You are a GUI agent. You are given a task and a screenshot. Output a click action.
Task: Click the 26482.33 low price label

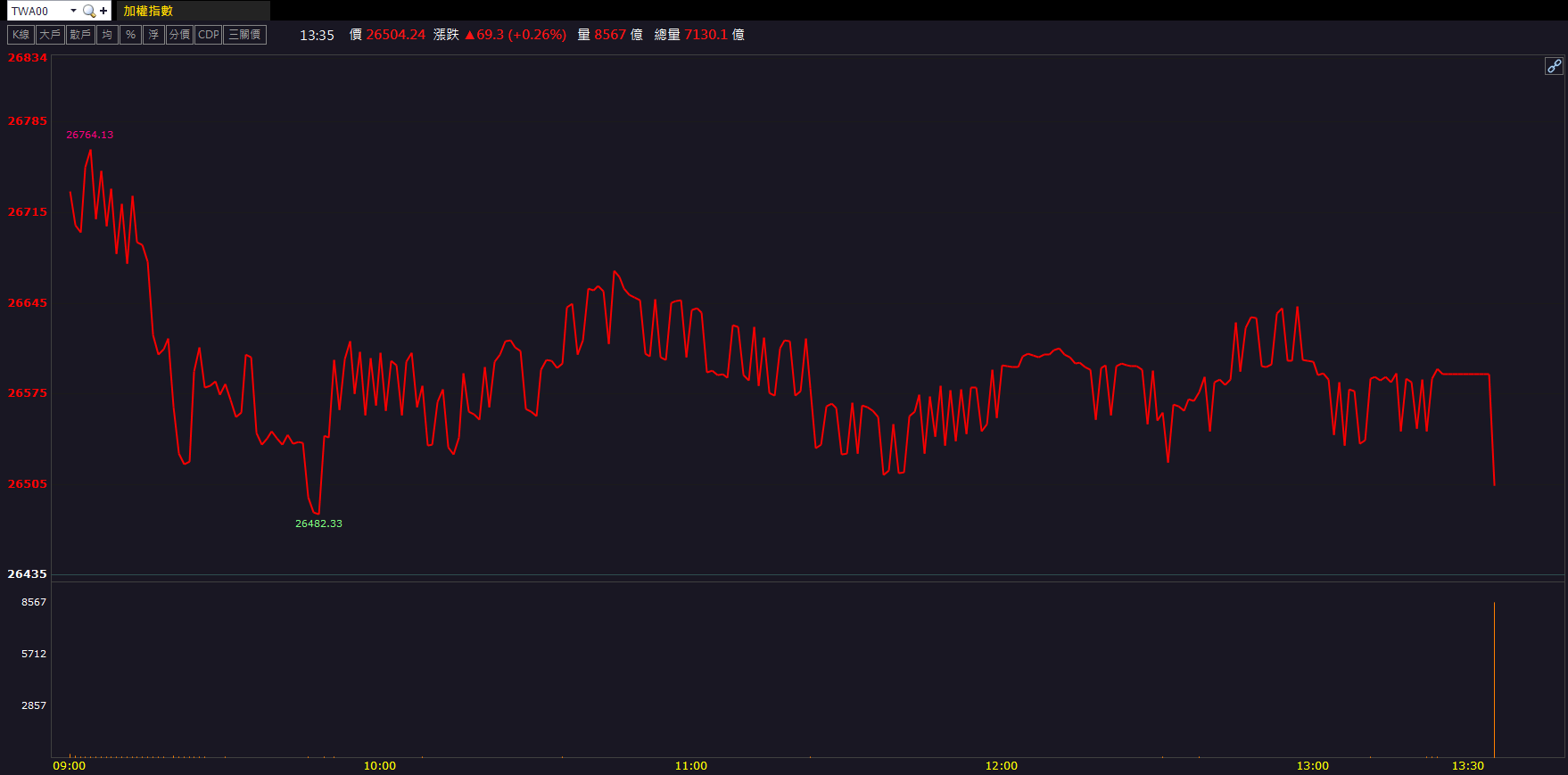tap(318, 524)
